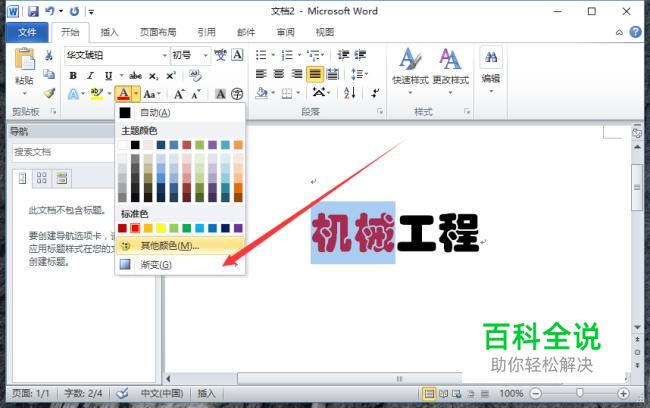Click the Zoom Out minus button
Screen dimensions: 650x408
(536, 393)
